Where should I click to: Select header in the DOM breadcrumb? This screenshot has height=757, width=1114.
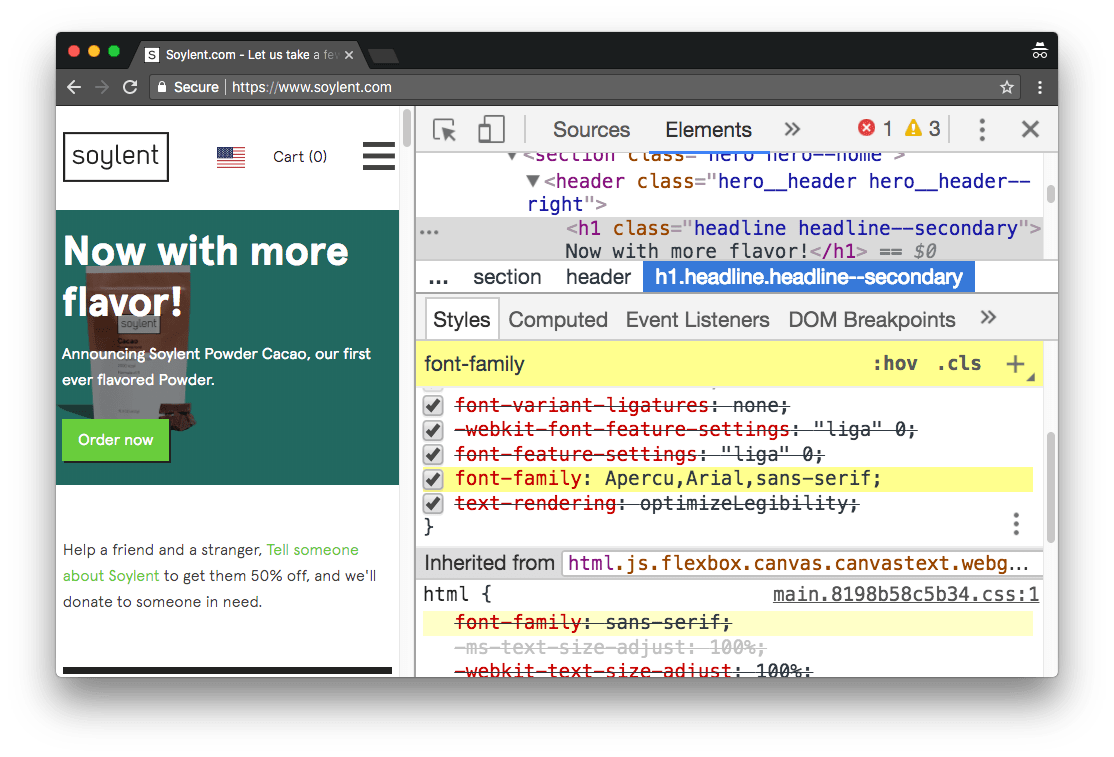[598, 277]
